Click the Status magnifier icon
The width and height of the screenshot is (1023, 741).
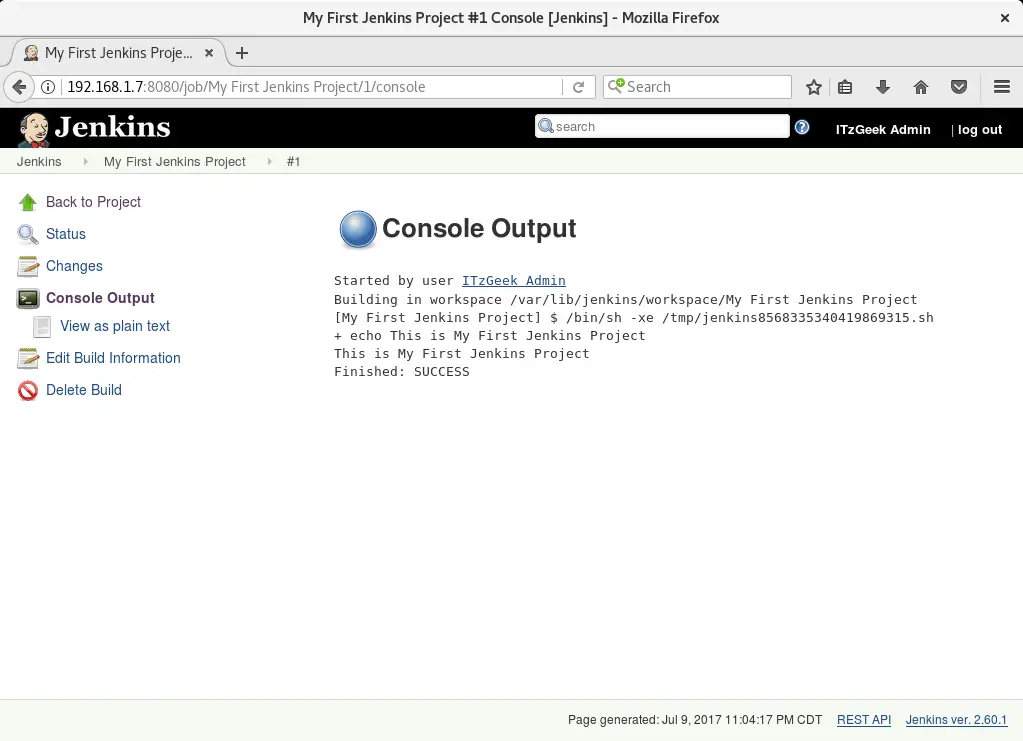pyautogui.click(x=27, y=234)
